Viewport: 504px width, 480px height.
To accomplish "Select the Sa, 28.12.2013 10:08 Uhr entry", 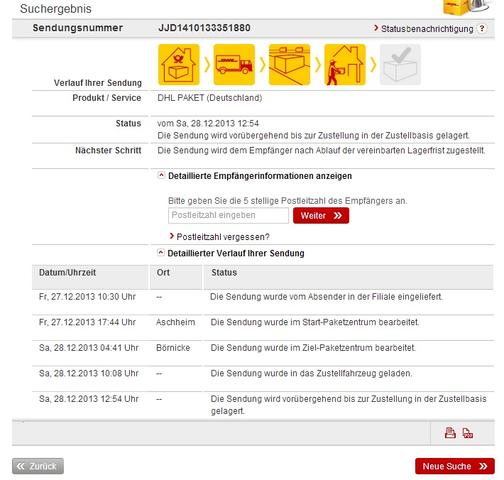I will [x=89, y=373].
